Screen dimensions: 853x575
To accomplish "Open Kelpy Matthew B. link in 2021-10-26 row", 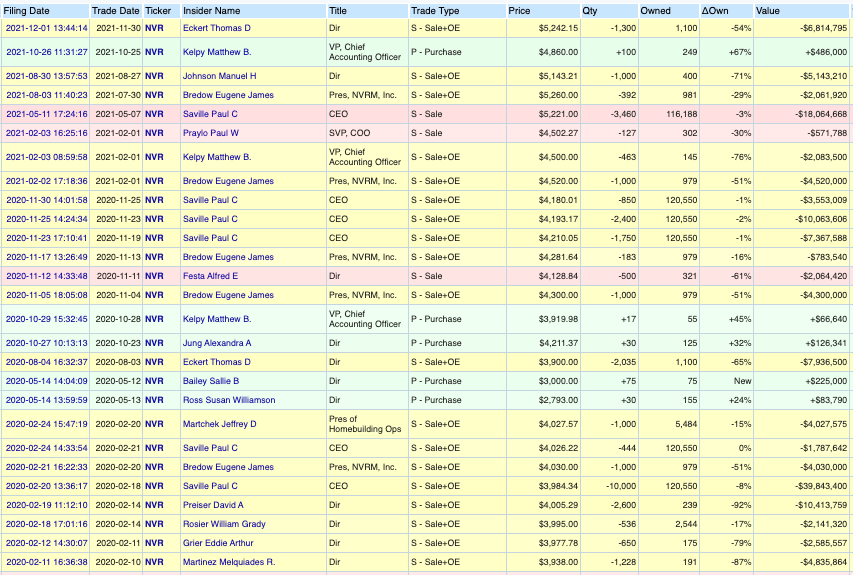I will [x=217, y=52].
